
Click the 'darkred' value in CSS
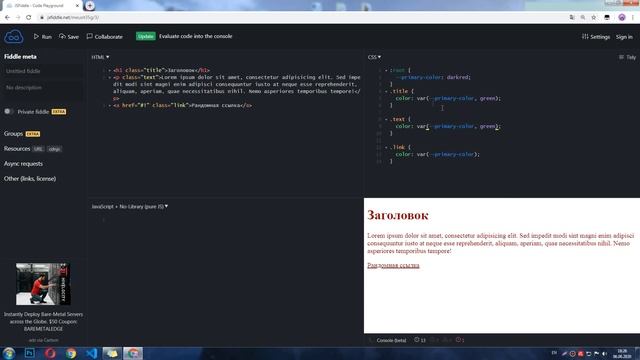click(458, 77)
